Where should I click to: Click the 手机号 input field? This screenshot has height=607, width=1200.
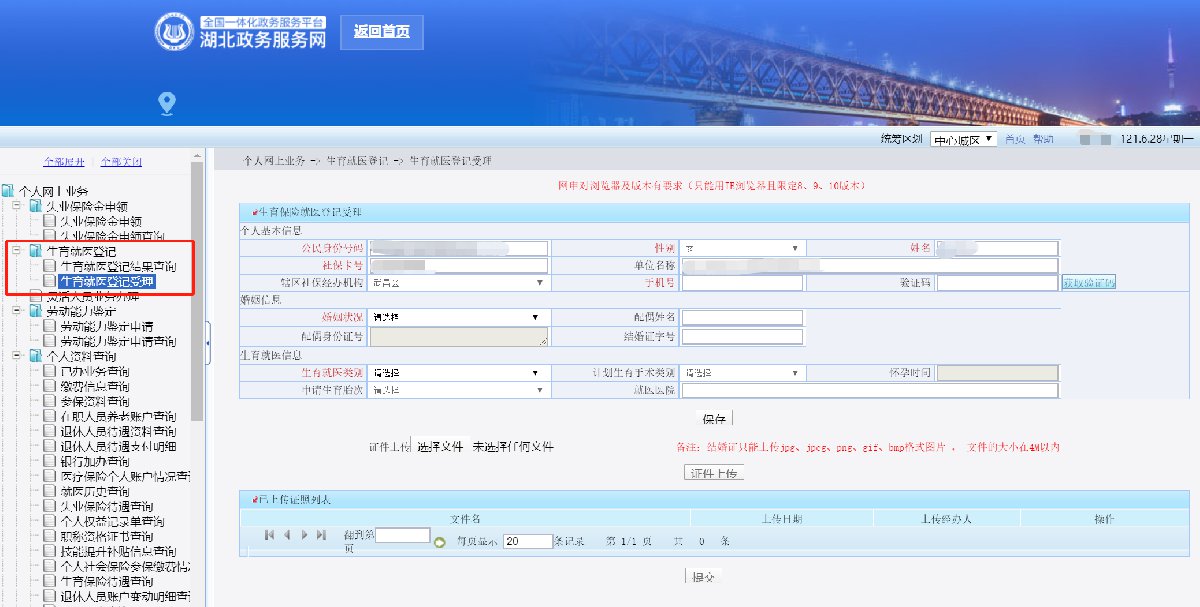click(x=742, y=283)
